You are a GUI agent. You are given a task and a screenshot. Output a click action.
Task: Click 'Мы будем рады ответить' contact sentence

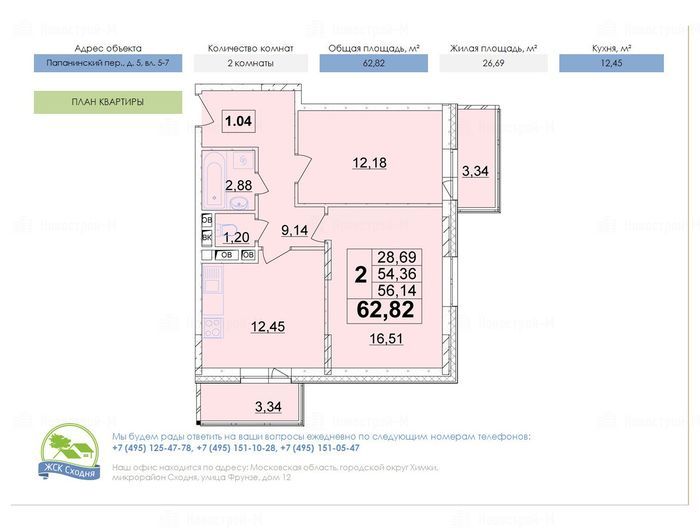321,437
